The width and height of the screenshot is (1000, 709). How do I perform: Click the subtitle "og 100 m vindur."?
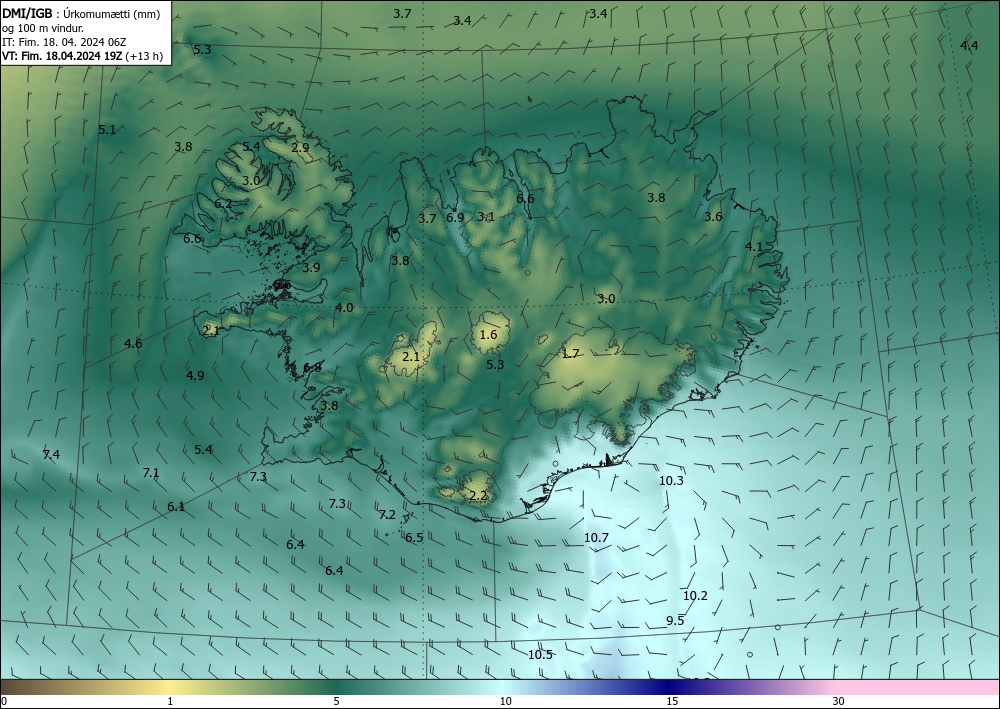tap(43, 28)
